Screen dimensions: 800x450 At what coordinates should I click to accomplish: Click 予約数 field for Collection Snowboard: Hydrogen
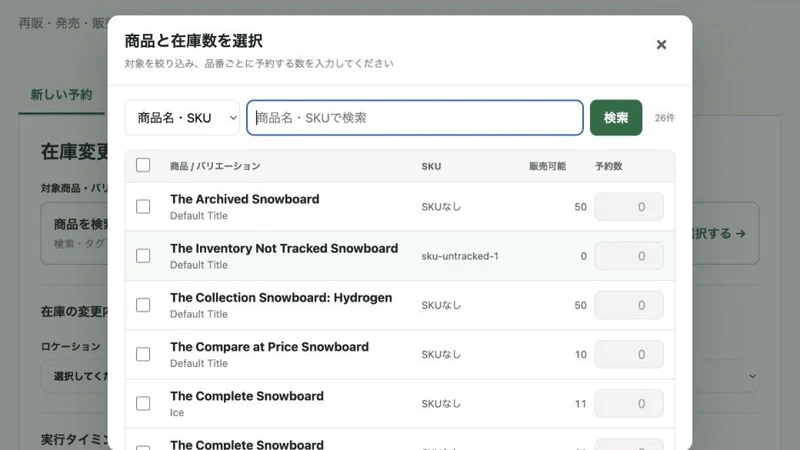click(629, 305)
